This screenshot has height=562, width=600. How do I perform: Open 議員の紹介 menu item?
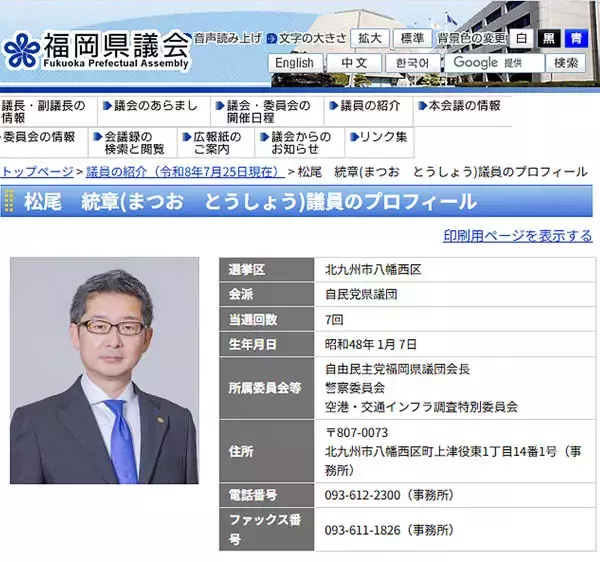tap(370, 106)
